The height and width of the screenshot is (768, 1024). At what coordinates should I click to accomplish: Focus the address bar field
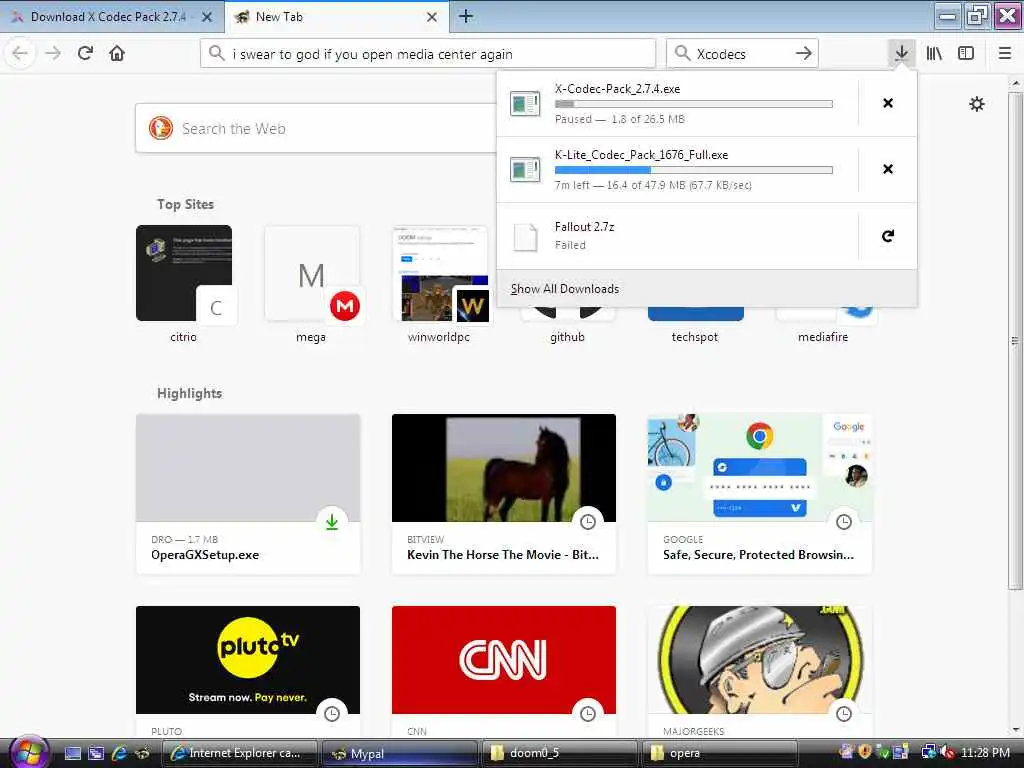[428, 54]
